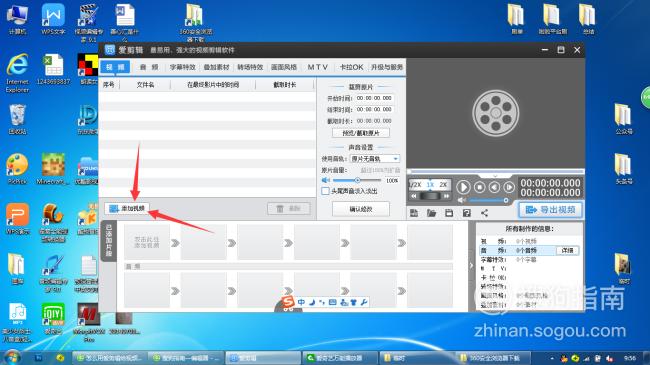This screenshot has width=650, height=365.
Task: Open the WPS文字 desktop icon
Action: (x=53, y=19)
